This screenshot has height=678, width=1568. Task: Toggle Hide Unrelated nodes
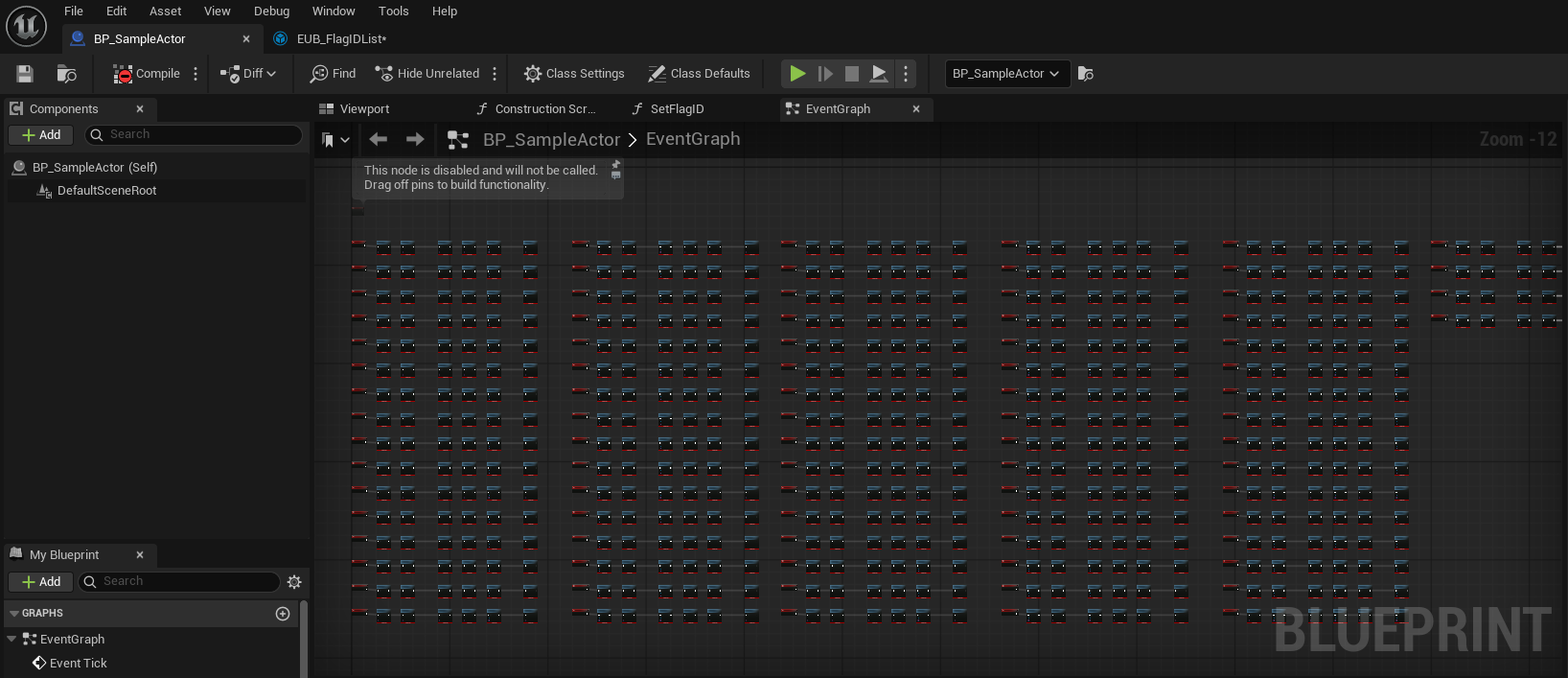(x=427, y=74)
